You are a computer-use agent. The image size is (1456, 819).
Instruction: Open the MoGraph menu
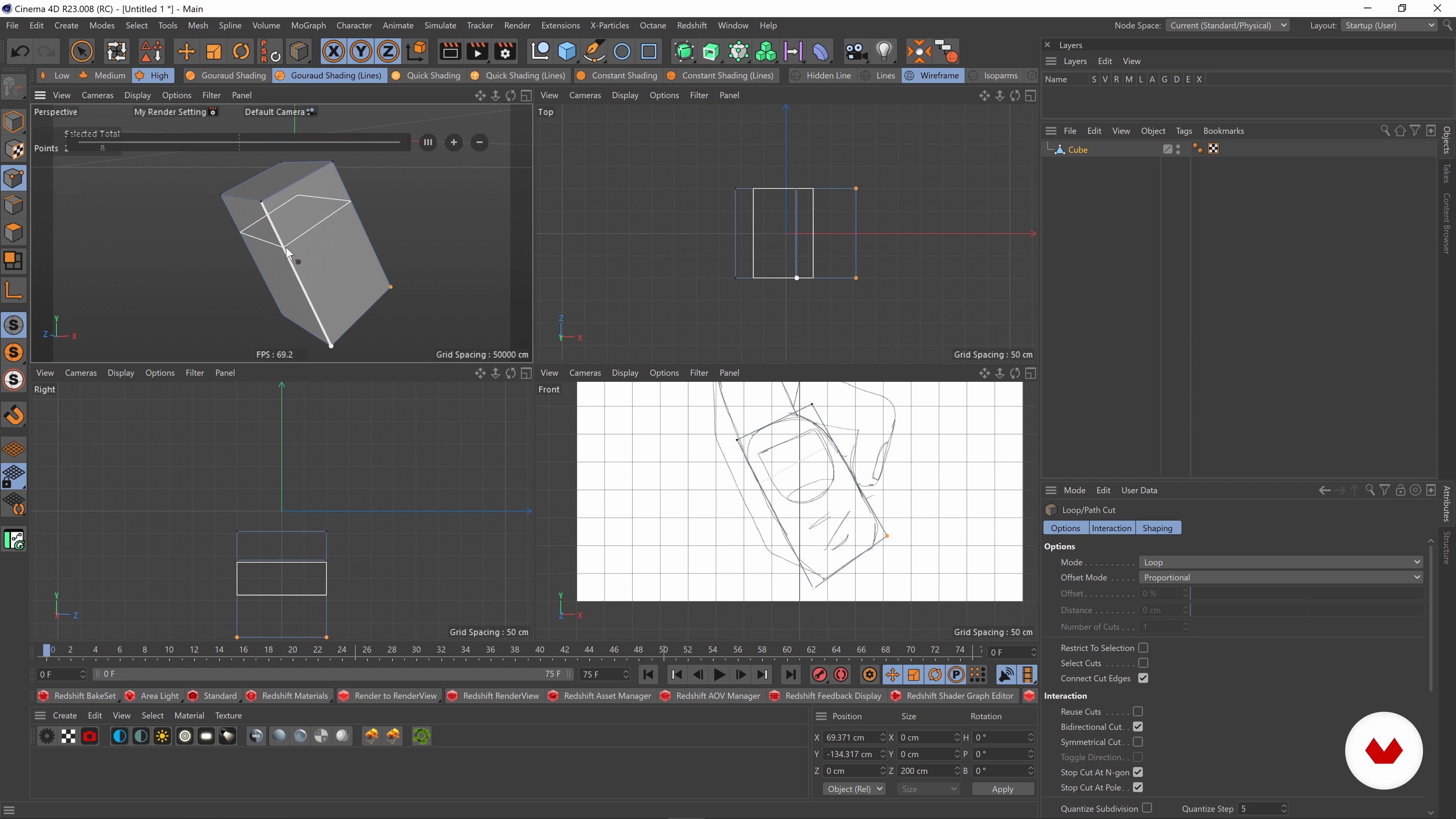(x=308, y=25)
